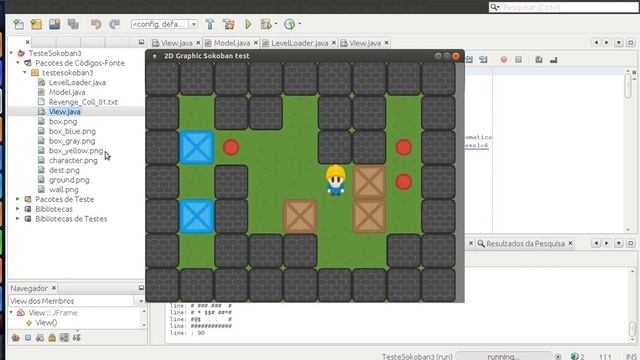Viewport: 640px width, 360px height.
Task: Select box_yellow.png in project tree
Action: pos(76,151)
